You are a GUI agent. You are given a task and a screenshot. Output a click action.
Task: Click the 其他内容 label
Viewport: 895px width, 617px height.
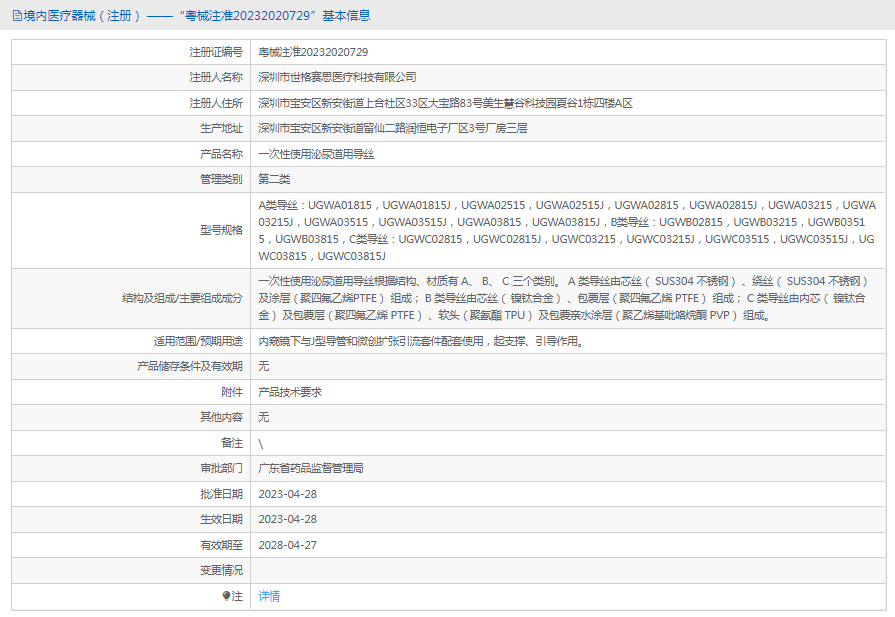tap(221, 417)
